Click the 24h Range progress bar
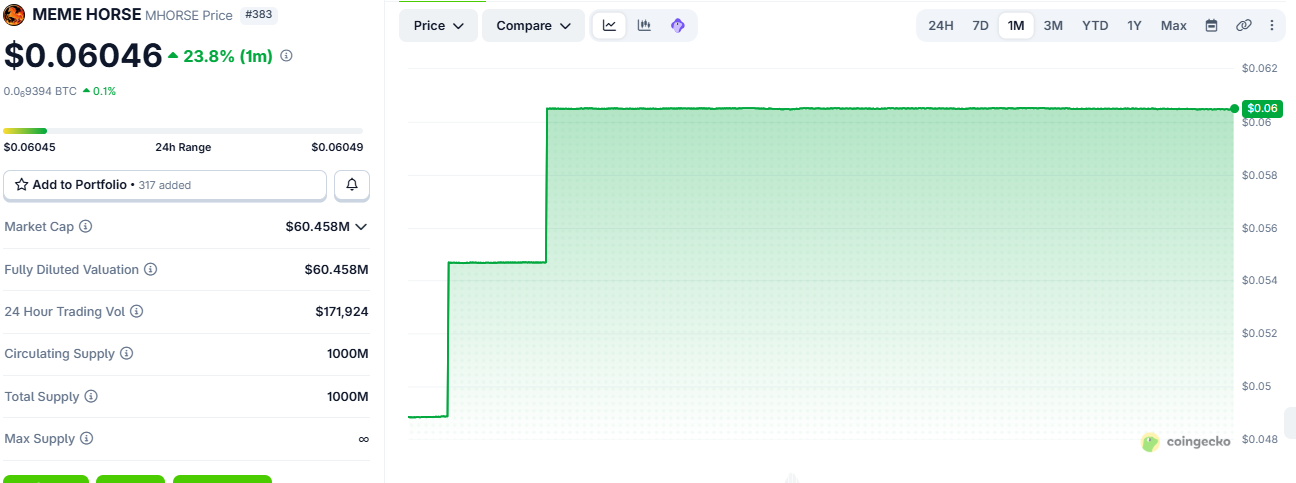Viewport: 1296px width, 483px height. (183, 130)
